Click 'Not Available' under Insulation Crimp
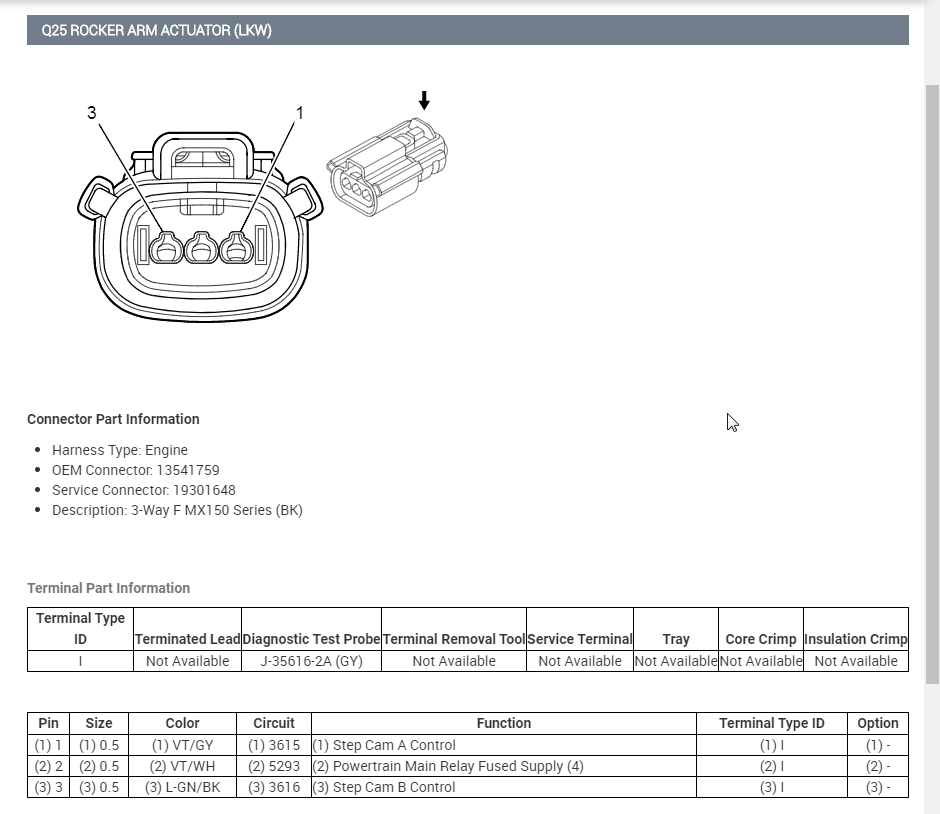940x814 pixels. (856, 661)
